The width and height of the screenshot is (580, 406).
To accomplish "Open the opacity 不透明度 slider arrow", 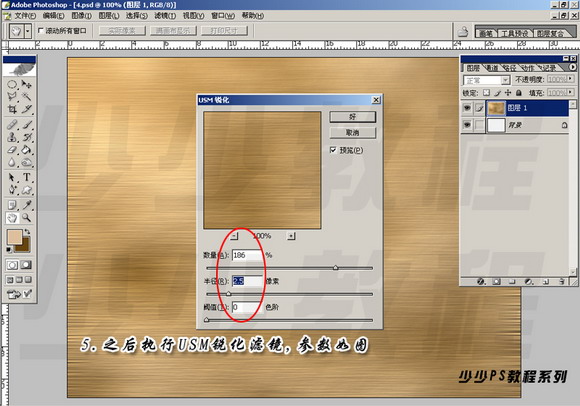I will click(571, 79).
